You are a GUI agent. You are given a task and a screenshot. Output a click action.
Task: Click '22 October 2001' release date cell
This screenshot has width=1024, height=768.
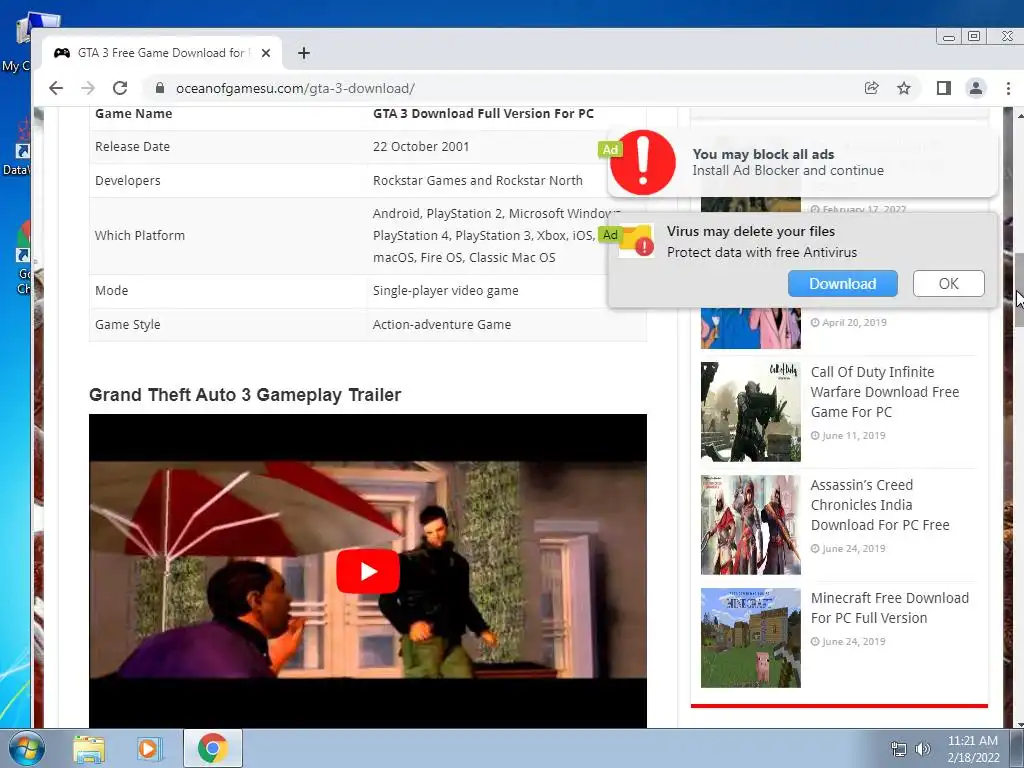(421, 146)
